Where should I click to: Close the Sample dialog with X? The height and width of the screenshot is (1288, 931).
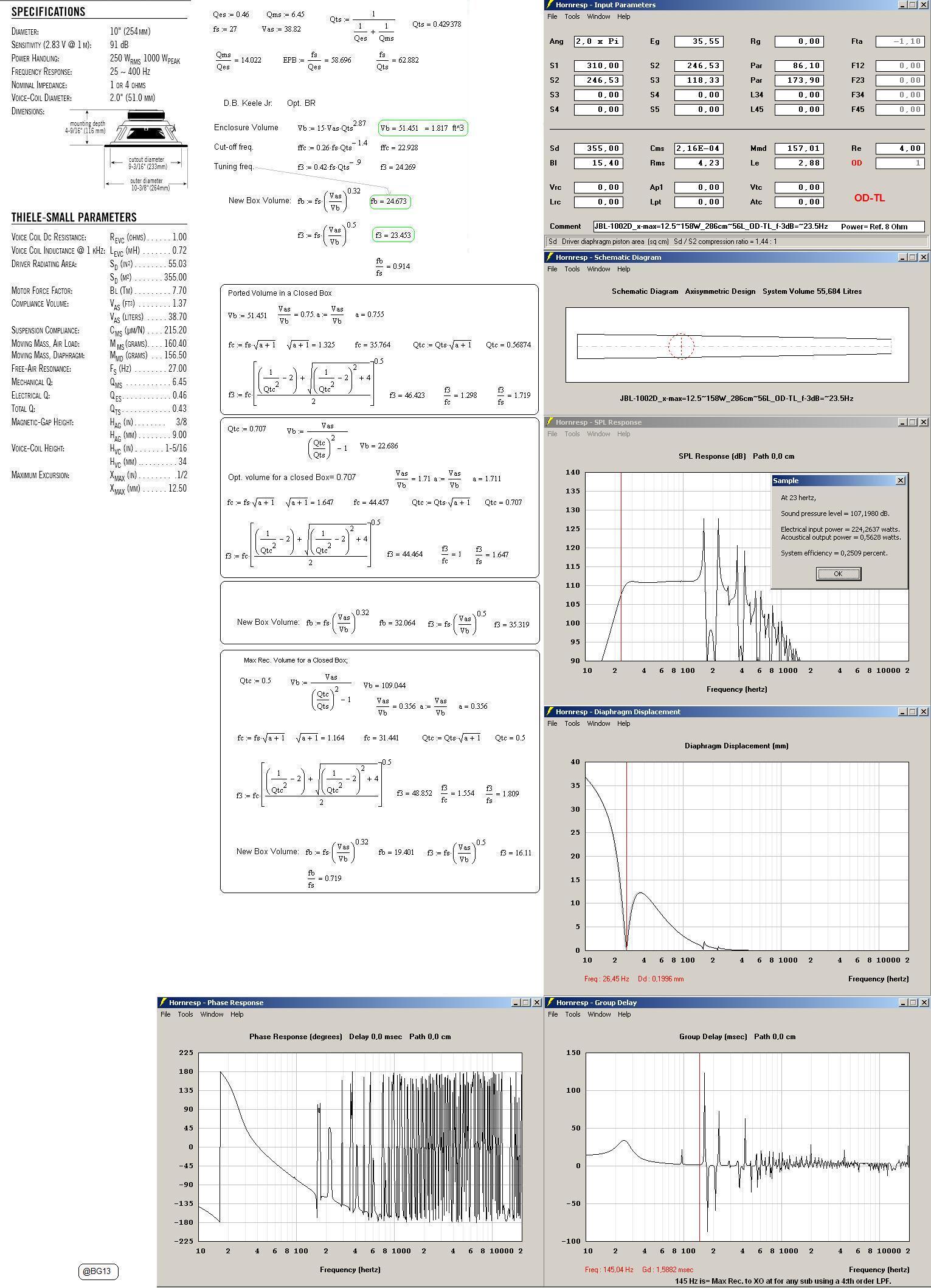click(901, 481)
